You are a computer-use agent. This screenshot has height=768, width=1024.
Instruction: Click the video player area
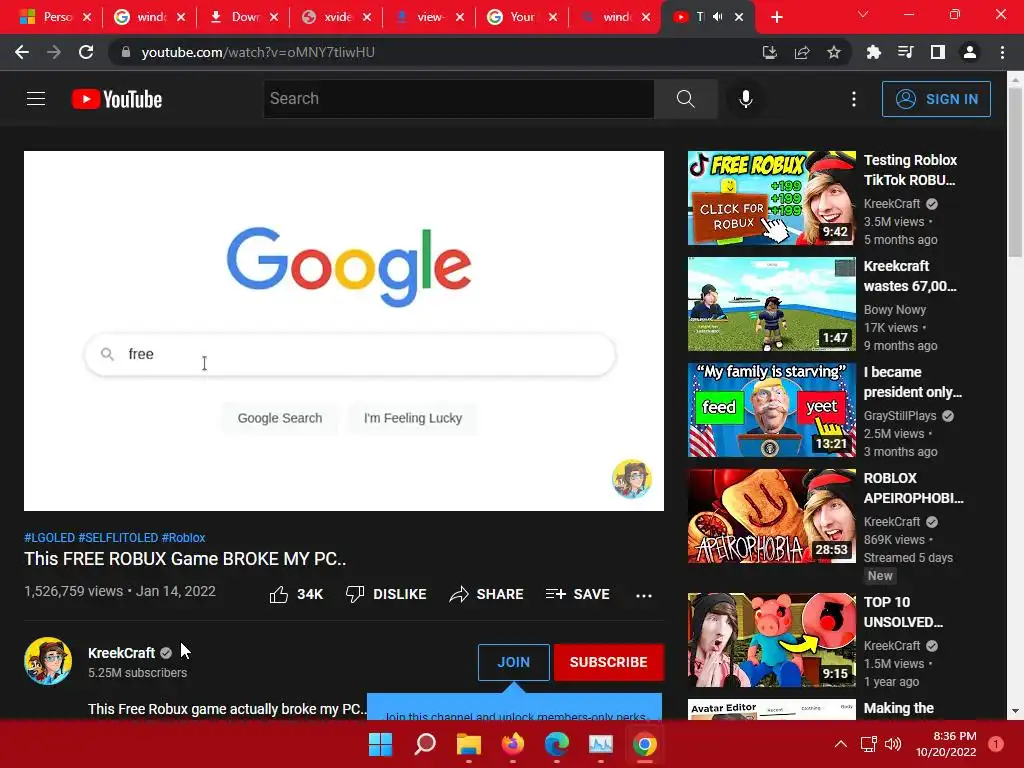(344, 331)
